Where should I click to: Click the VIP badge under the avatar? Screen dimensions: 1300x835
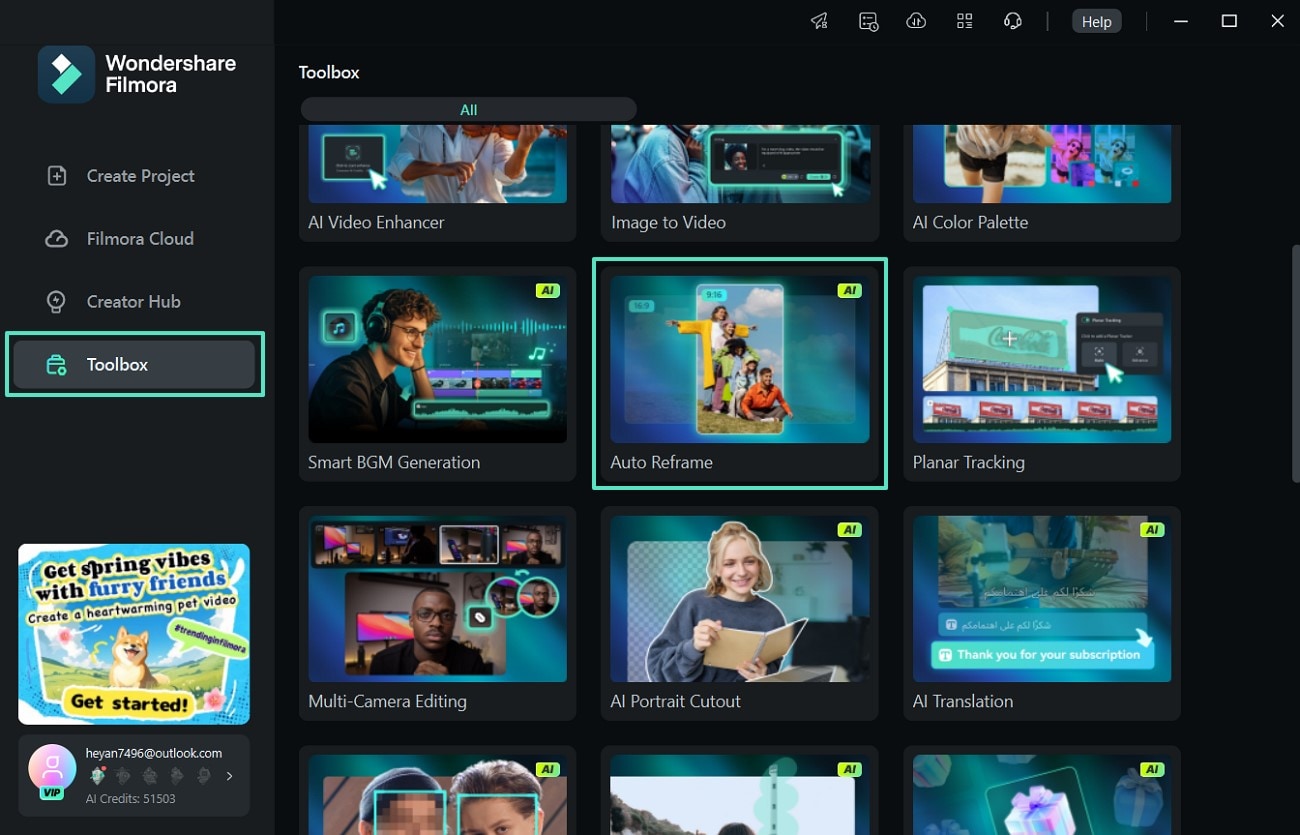coord(51,792)
